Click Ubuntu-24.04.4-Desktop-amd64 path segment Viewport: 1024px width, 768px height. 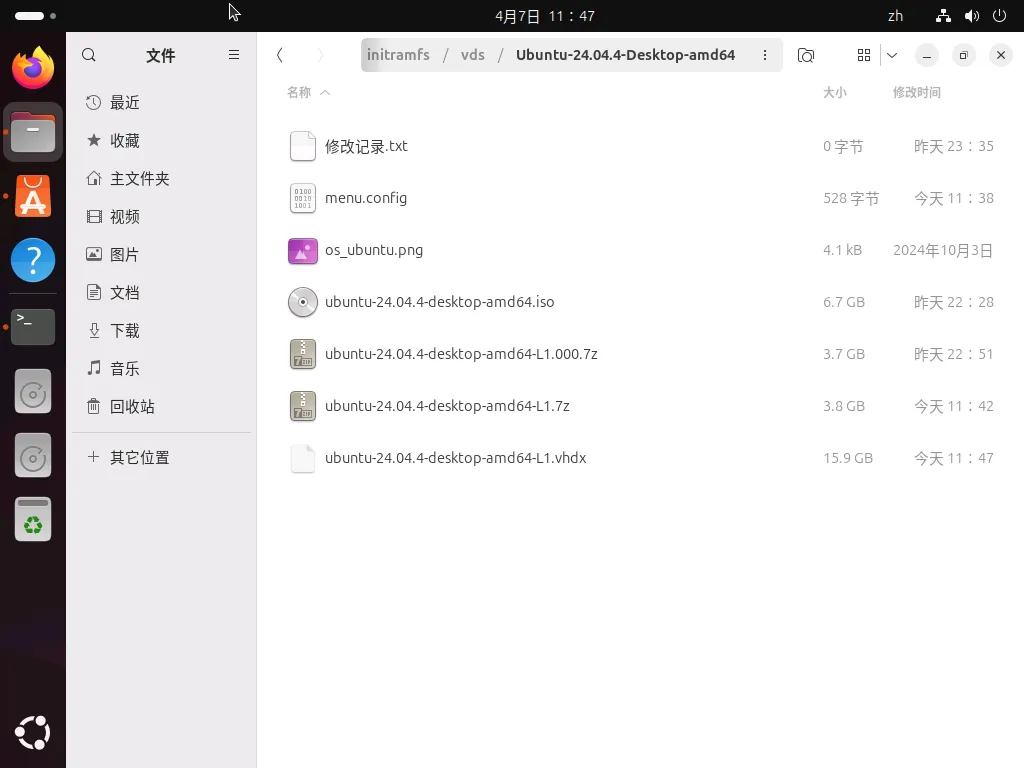pyautogui.click(x=625, y=55)
